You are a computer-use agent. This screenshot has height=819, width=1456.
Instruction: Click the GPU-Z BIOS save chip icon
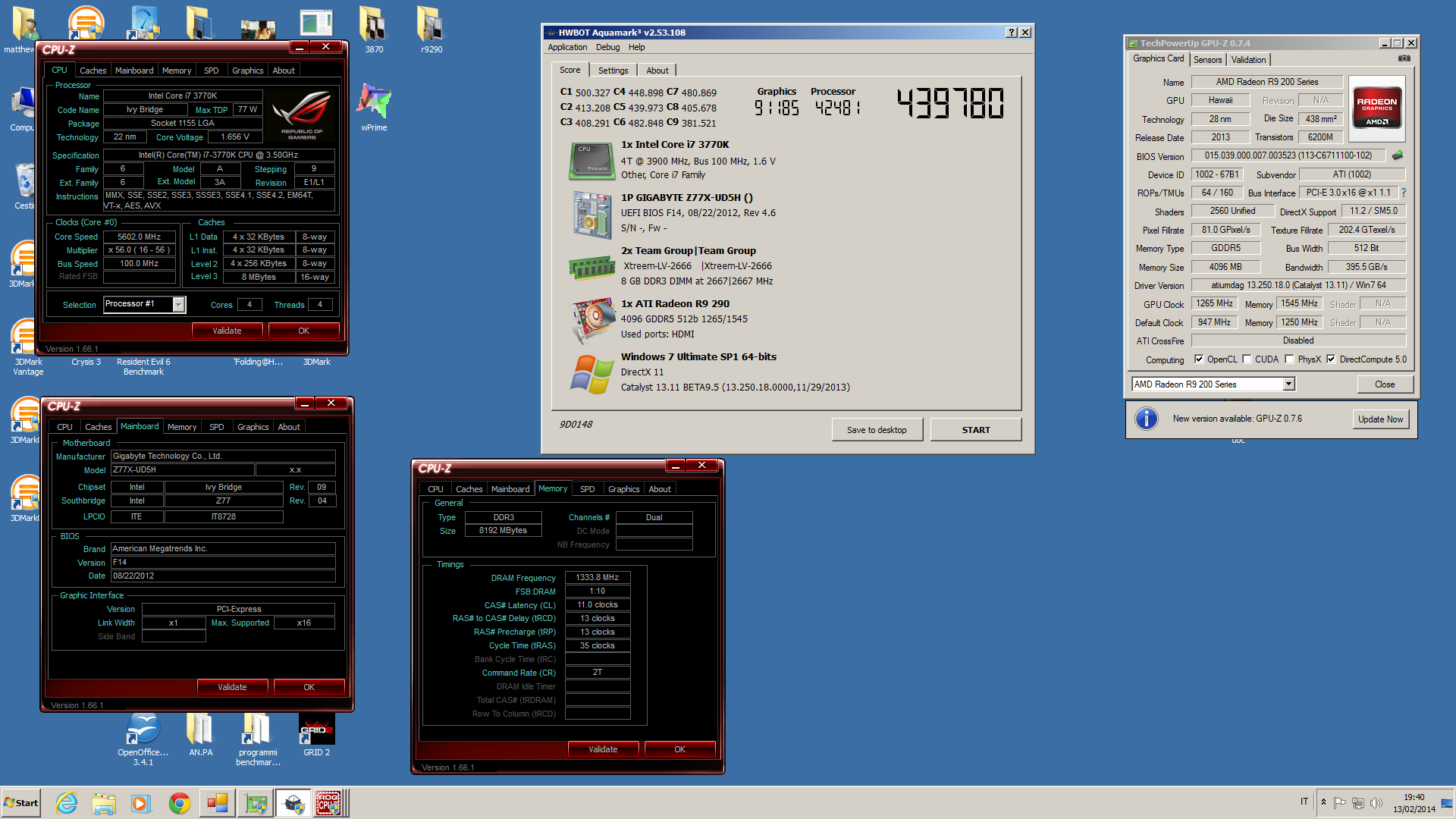click(x=1398, y=155)
